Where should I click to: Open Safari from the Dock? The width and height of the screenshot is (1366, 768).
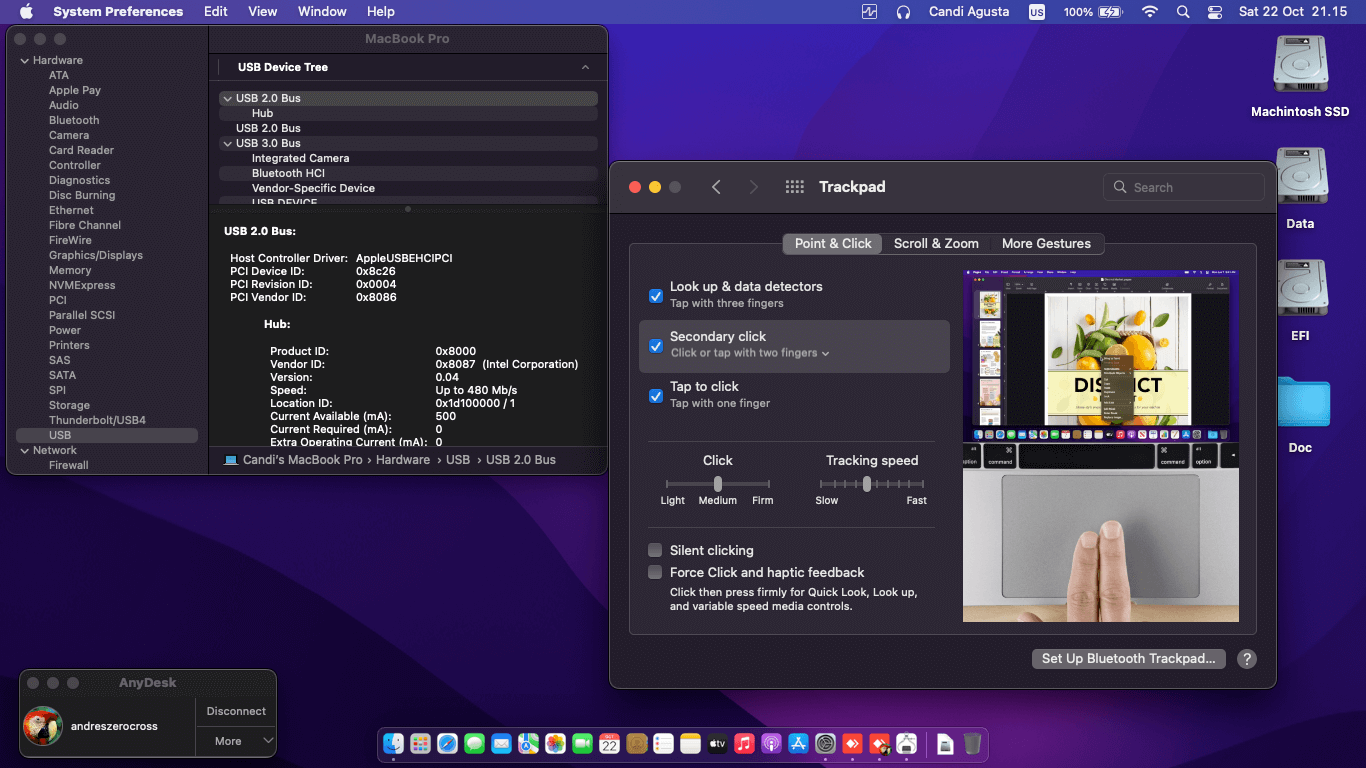coord(447,744)
